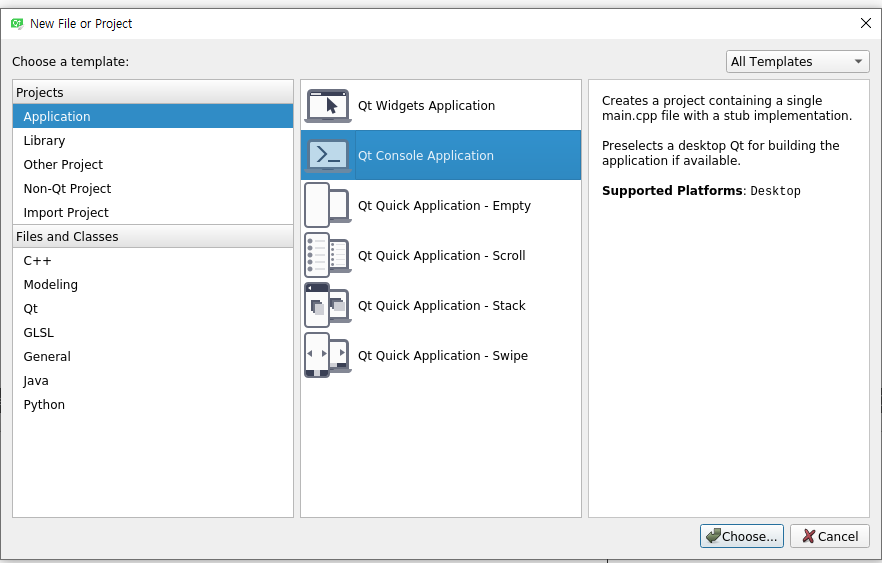Open the All Templates dropdown
The width and height of the screenshot is (882, 563).
pyautogui.click(x=797, y=61)
